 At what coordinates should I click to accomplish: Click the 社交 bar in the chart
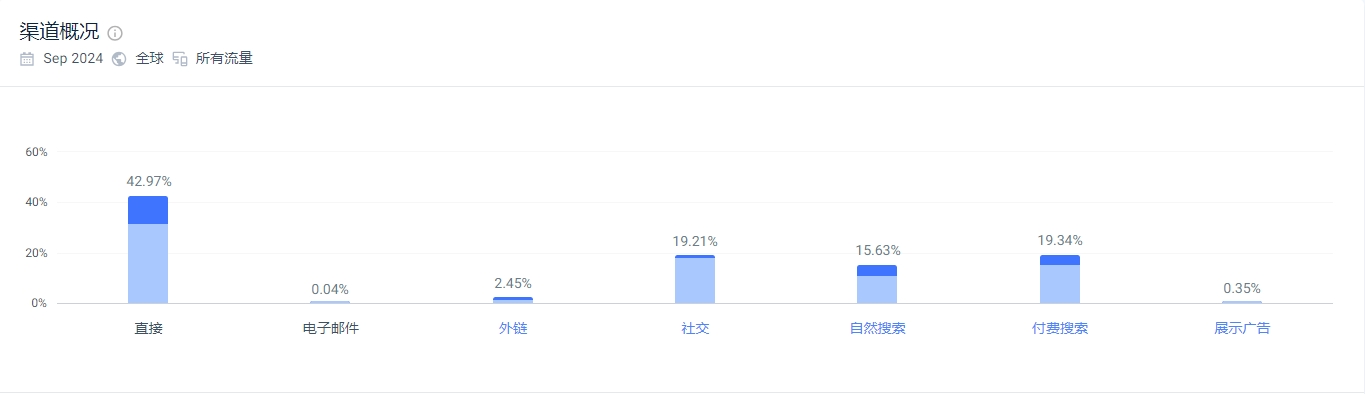[695, 279]
